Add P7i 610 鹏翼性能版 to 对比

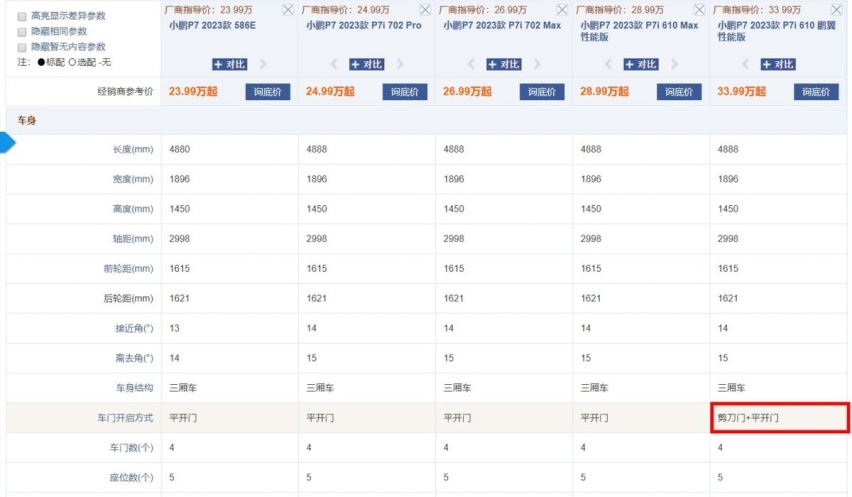[x=778, y=64]
